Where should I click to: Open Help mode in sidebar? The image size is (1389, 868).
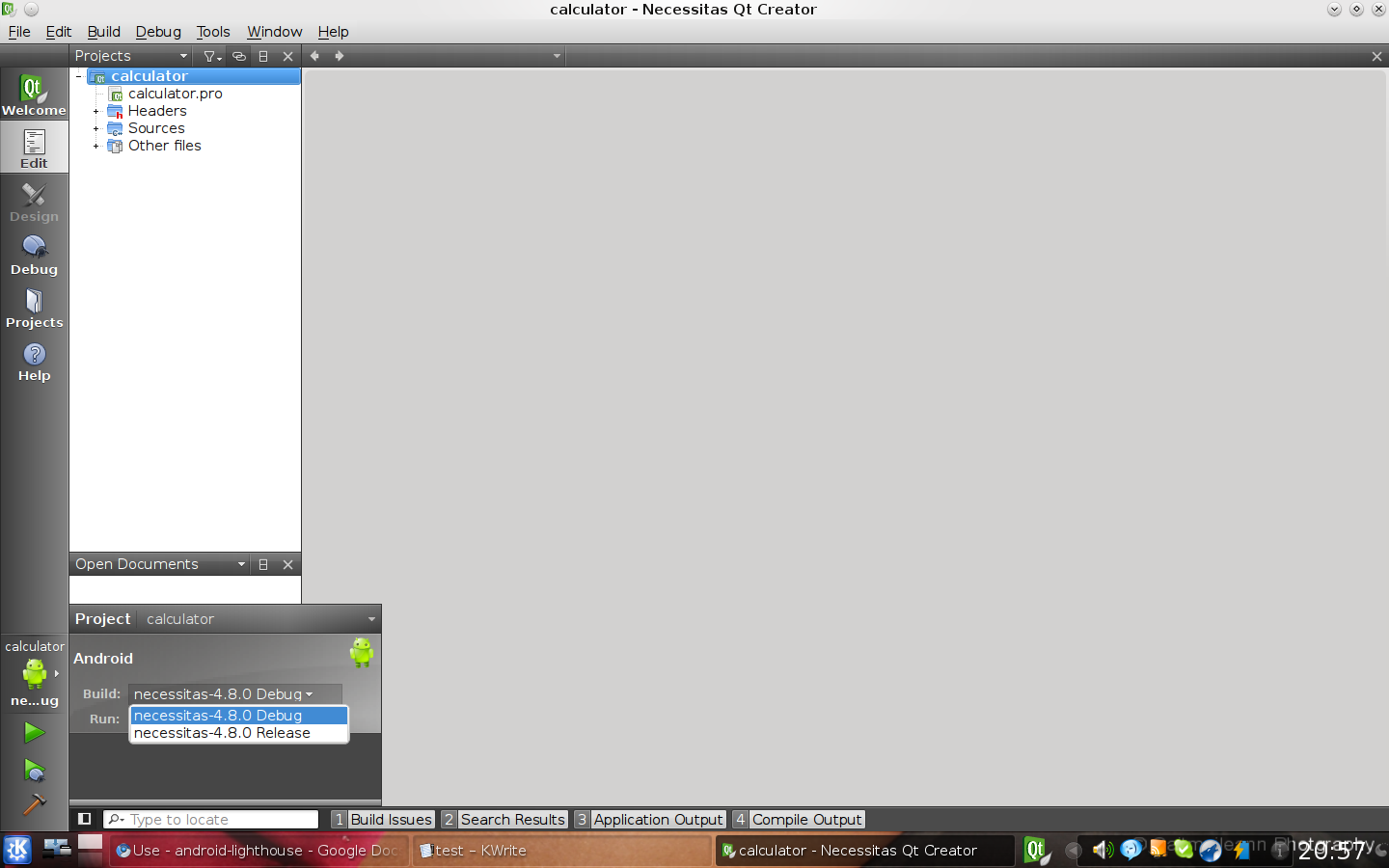[34, 361]
